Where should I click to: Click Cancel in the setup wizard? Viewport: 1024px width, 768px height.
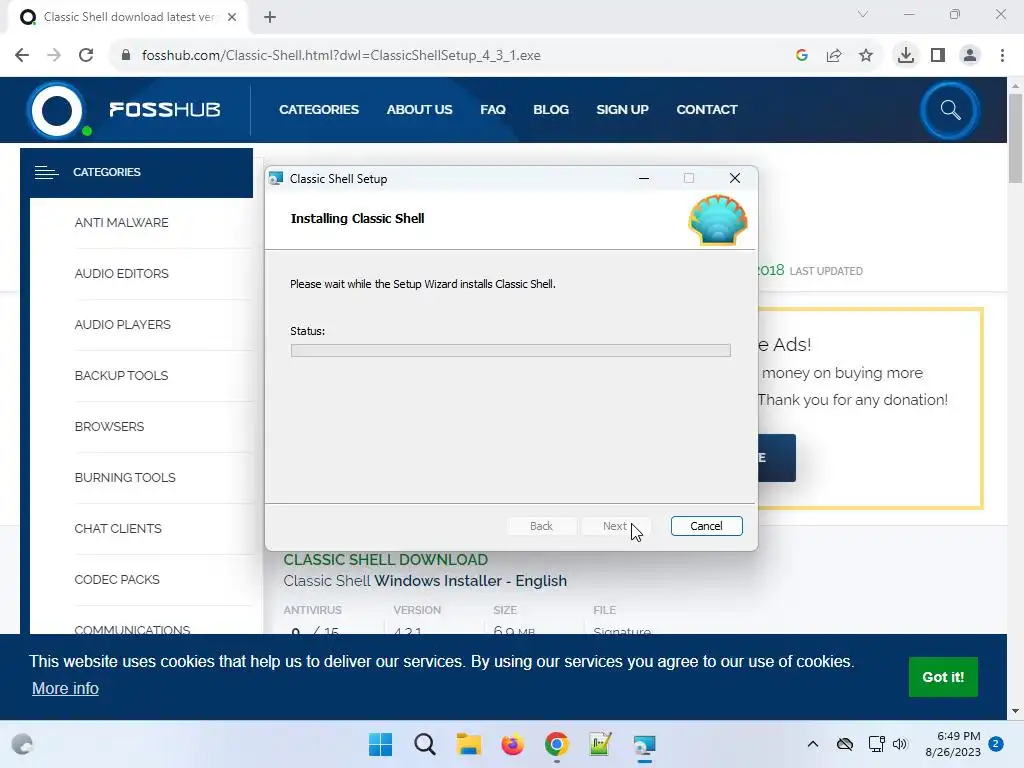[706, 526]
